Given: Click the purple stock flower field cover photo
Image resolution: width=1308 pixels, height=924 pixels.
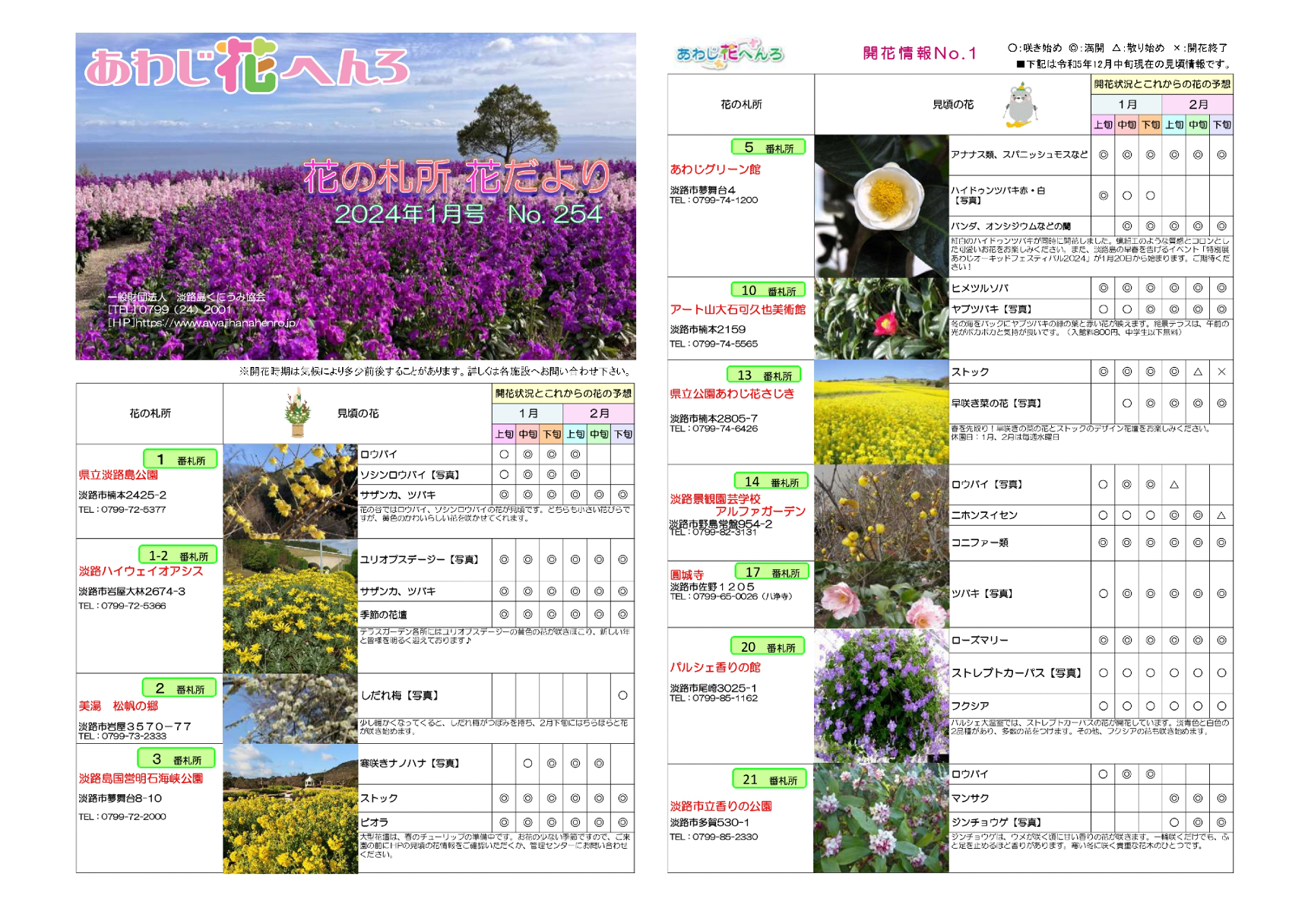Looking at the screenshot, I should (x=356, y=196).
